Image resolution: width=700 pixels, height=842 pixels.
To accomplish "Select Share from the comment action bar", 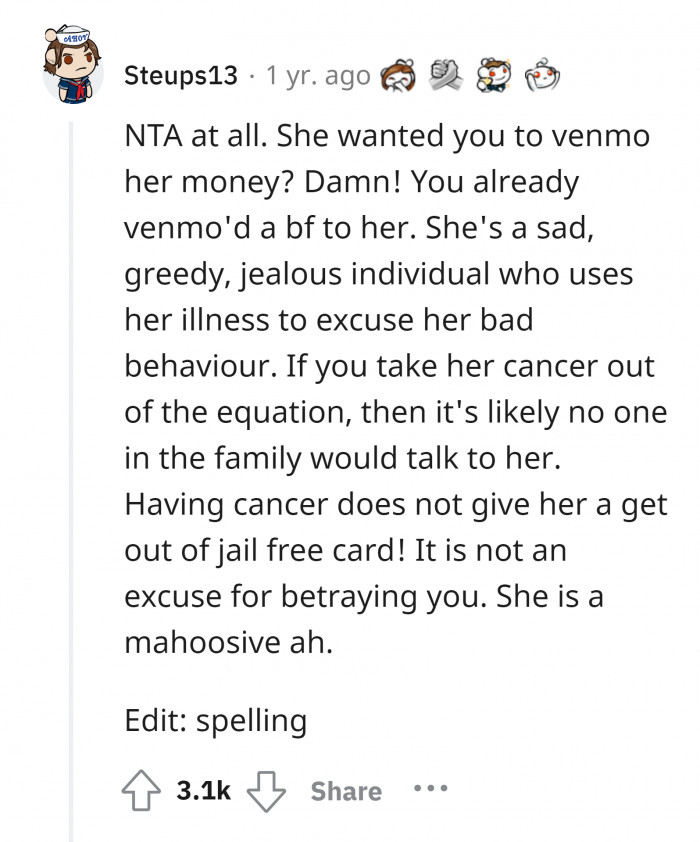I will (x=345, y=790).
